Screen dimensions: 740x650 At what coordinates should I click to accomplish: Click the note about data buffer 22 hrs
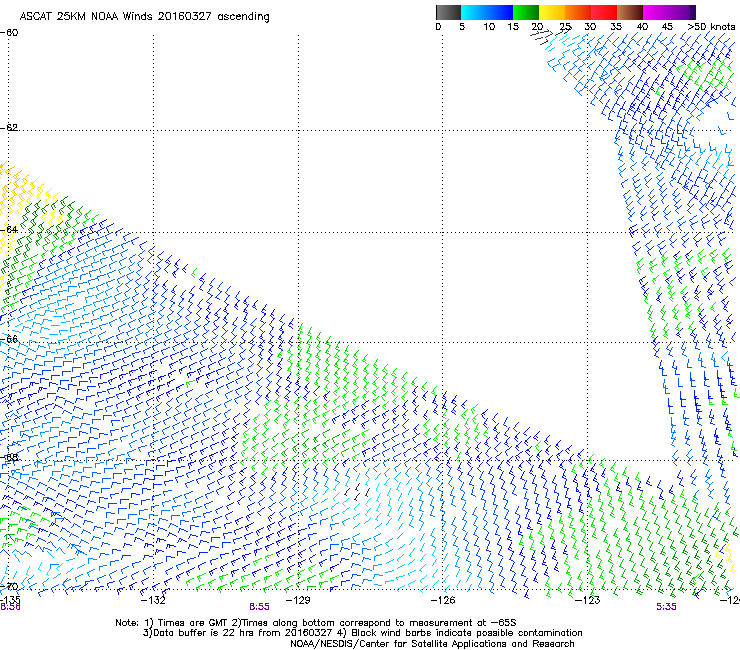362,633
